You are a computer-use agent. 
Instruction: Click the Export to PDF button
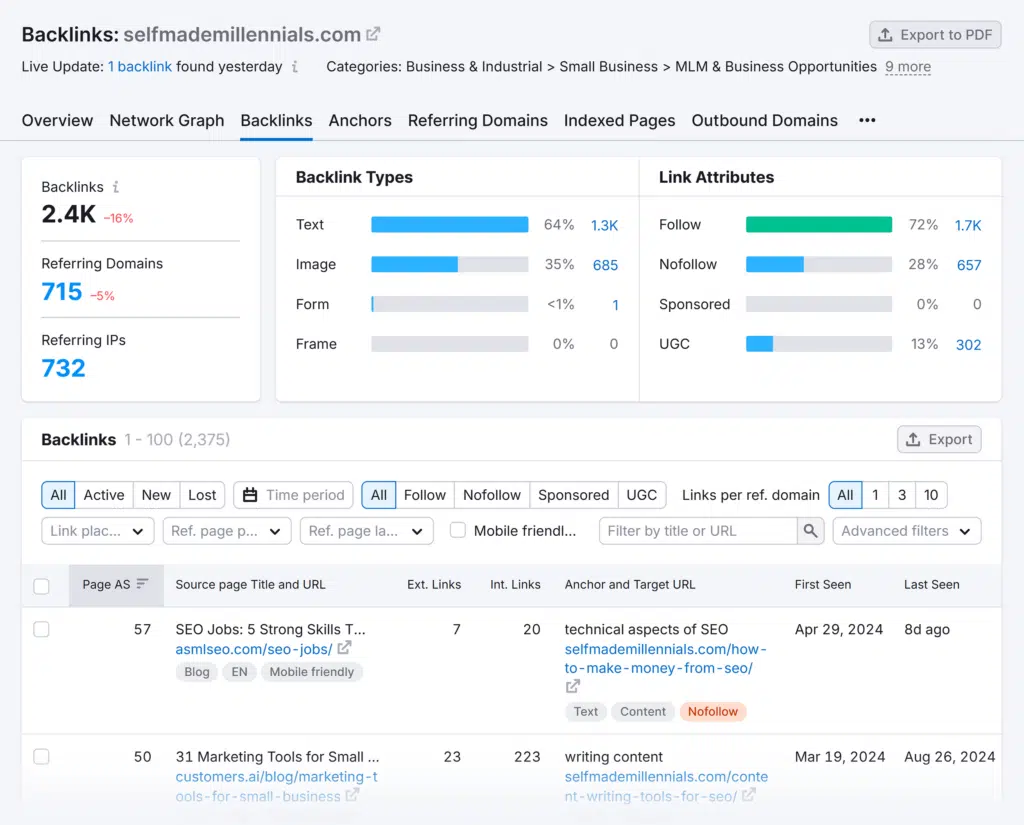pyautogui.click(x=935, y=35)
